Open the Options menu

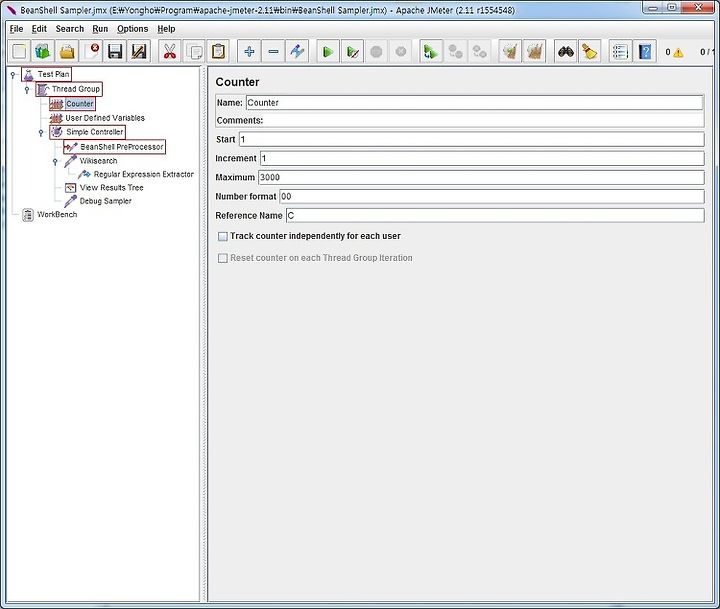(133, 29)
